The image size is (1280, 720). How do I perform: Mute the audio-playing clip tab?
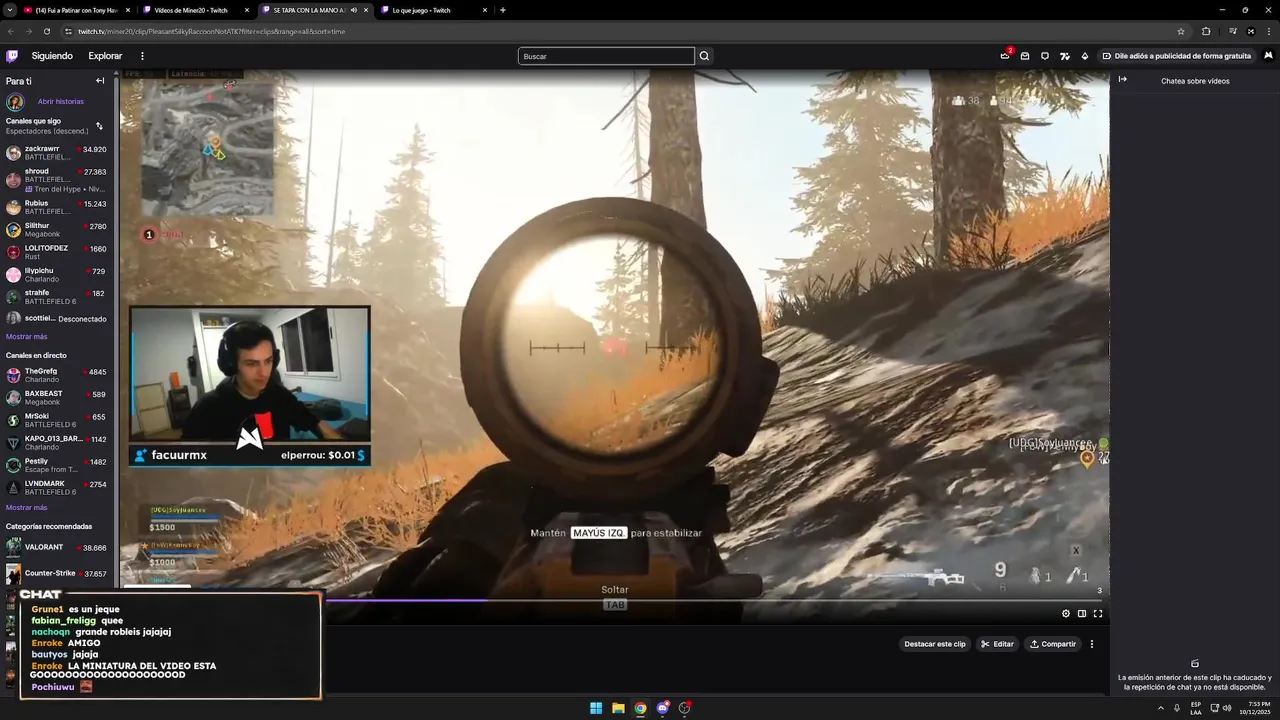pyautogui.click(x=354, y=10)
